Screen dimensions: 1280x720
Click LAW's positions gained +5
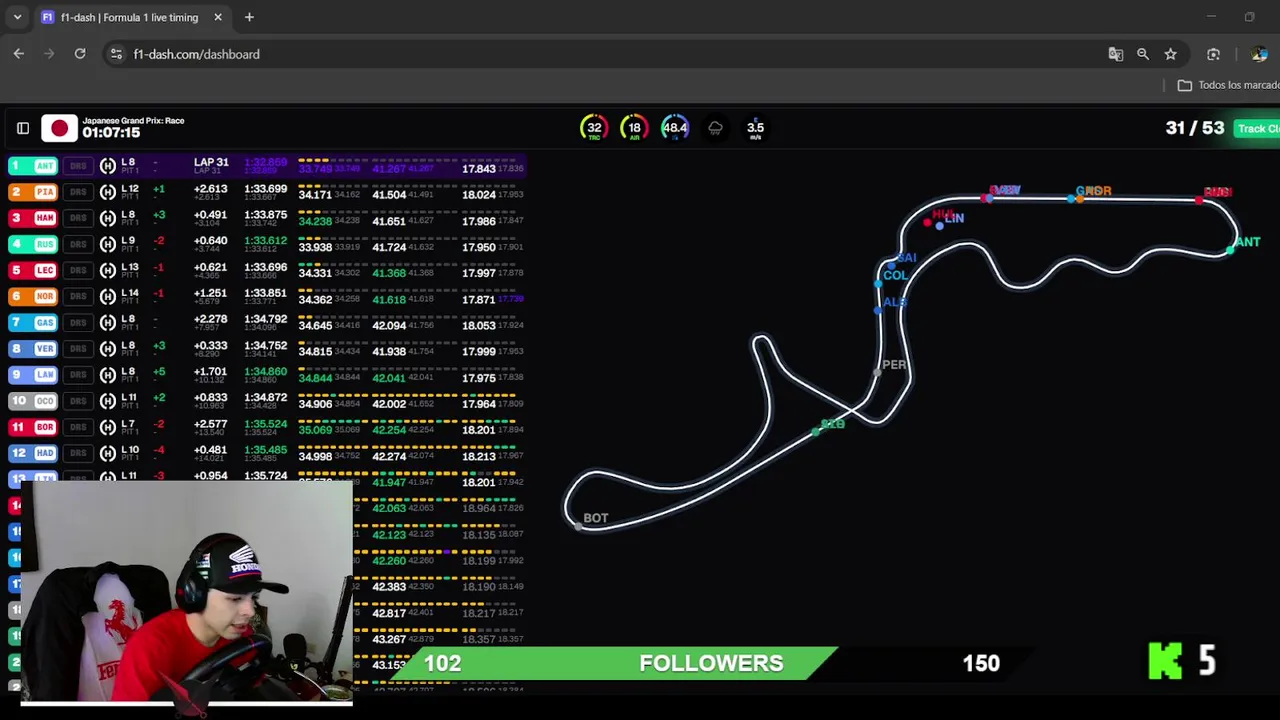click(x=159, y=372)
